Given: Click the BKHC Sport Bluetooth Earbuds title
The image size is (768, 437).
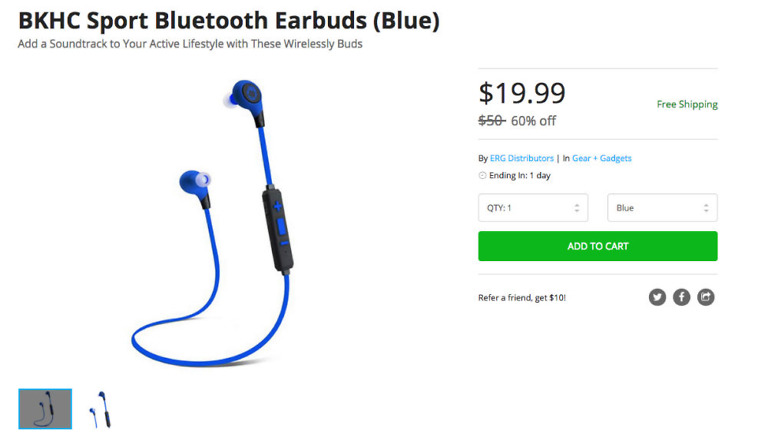Looking at the screenshot, I should point(229,21).
